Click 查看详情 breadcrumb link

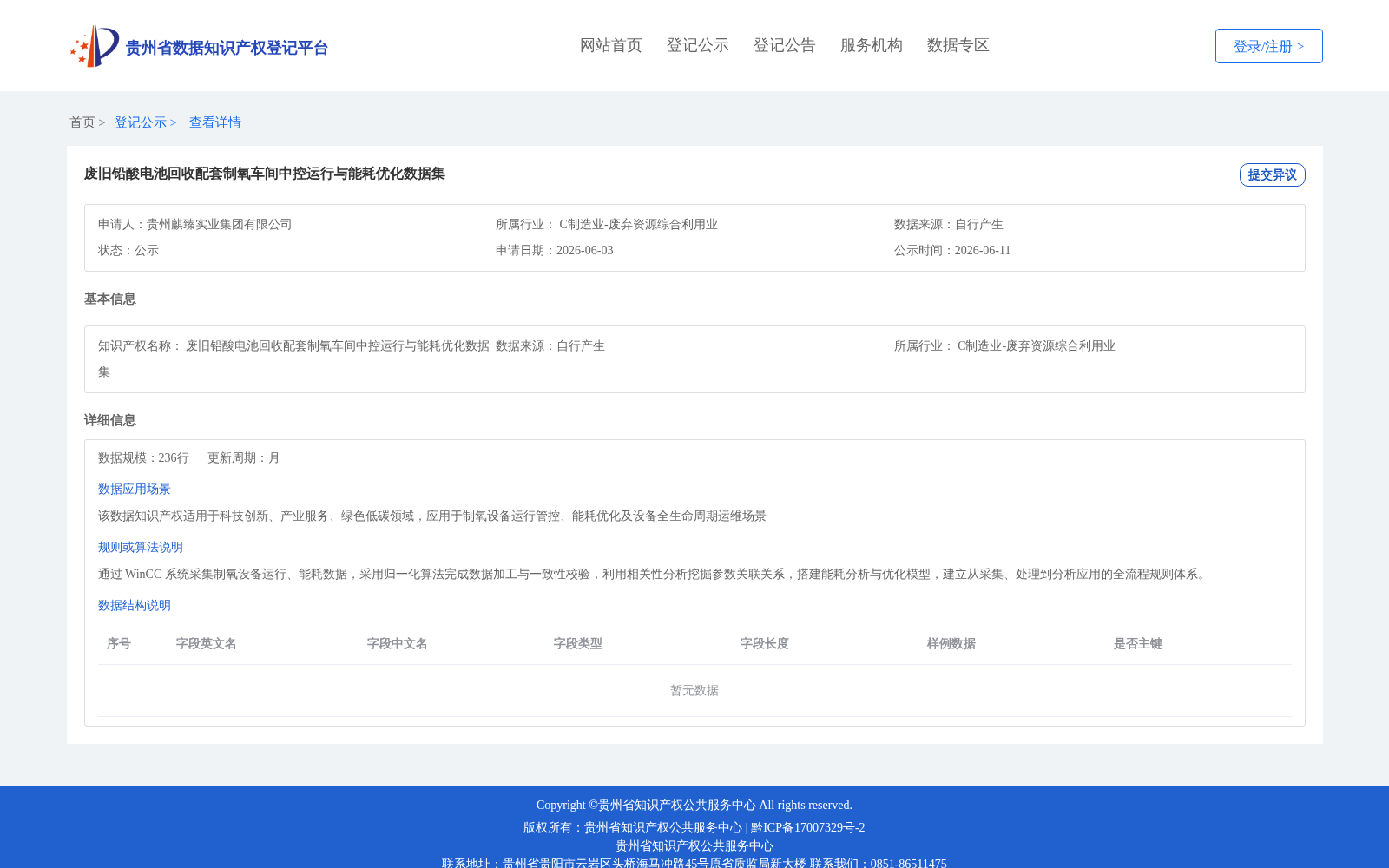pyautogui.click(x=215, y=122)
